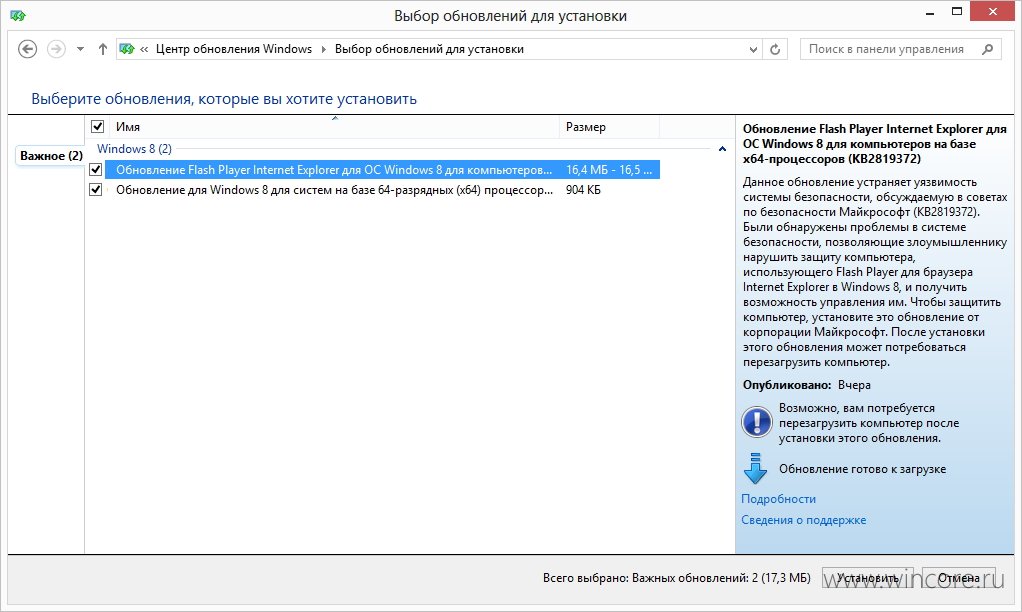Expand the address bar dropdown chevron
1022x612 pixels.
tap(753, 50)
